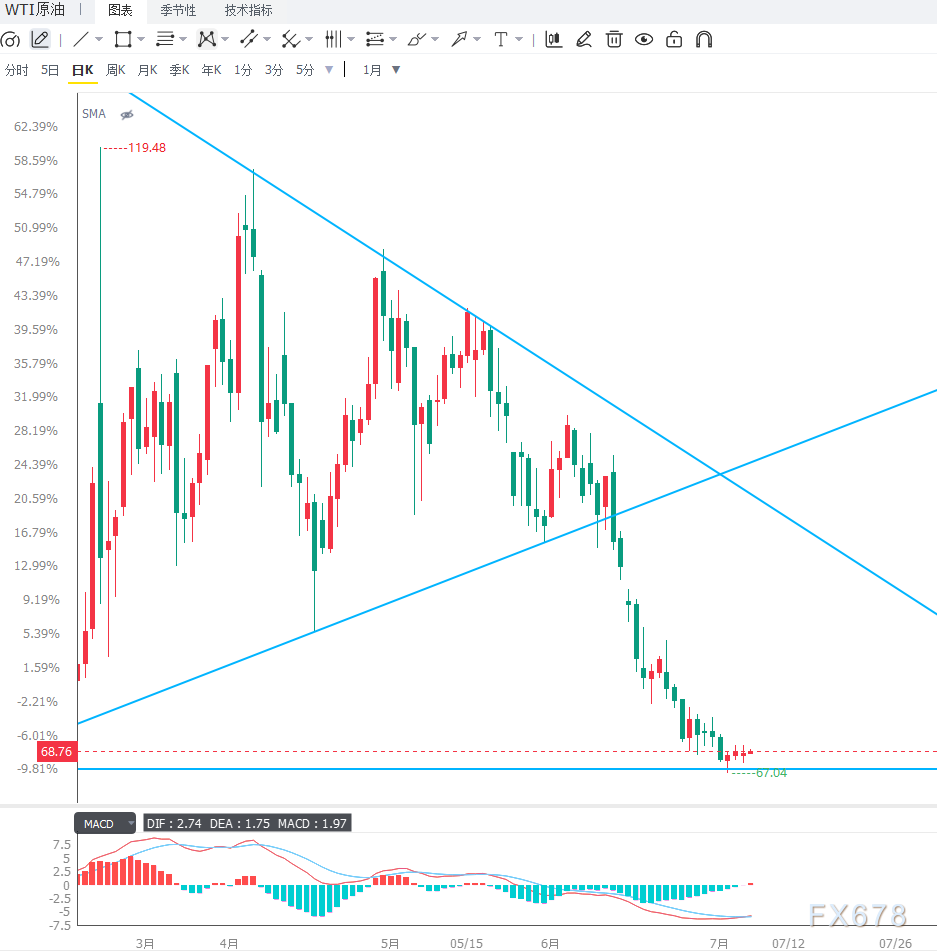Click the trash icon to delete drawings

pos(614,39)
